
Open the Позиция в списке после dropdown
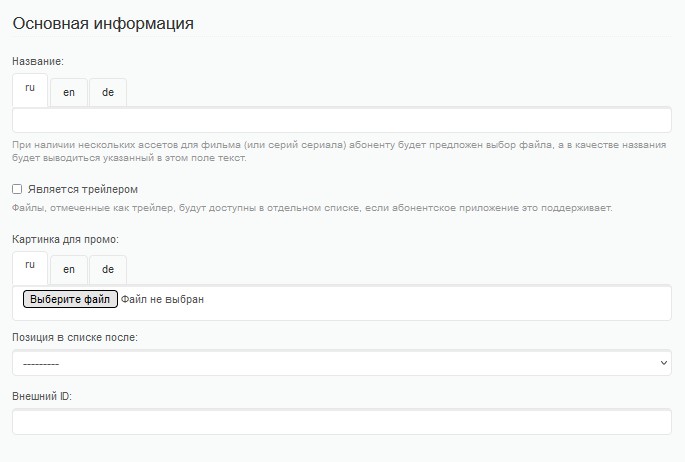342,363
